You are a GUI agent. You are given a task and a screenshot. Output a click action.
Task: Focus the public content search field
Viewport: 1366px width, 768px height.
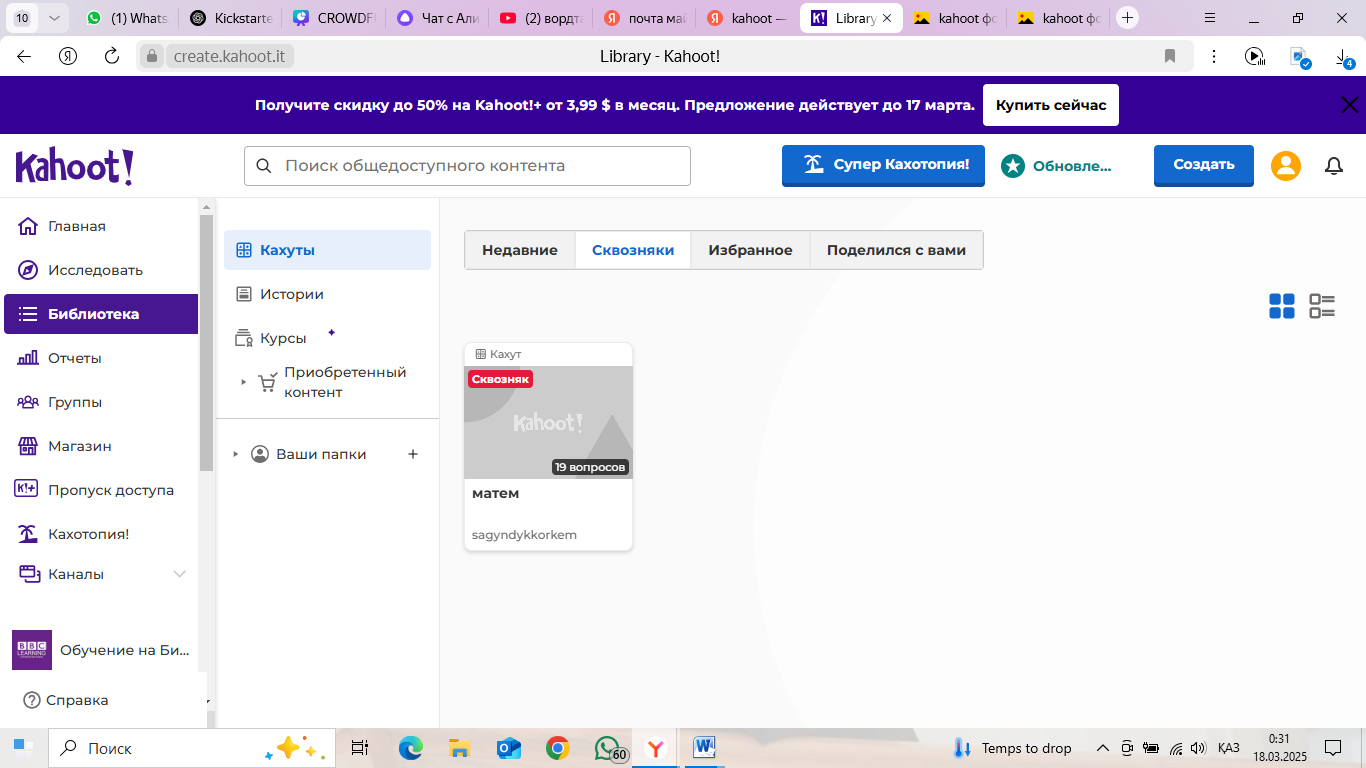coord(467,166)
